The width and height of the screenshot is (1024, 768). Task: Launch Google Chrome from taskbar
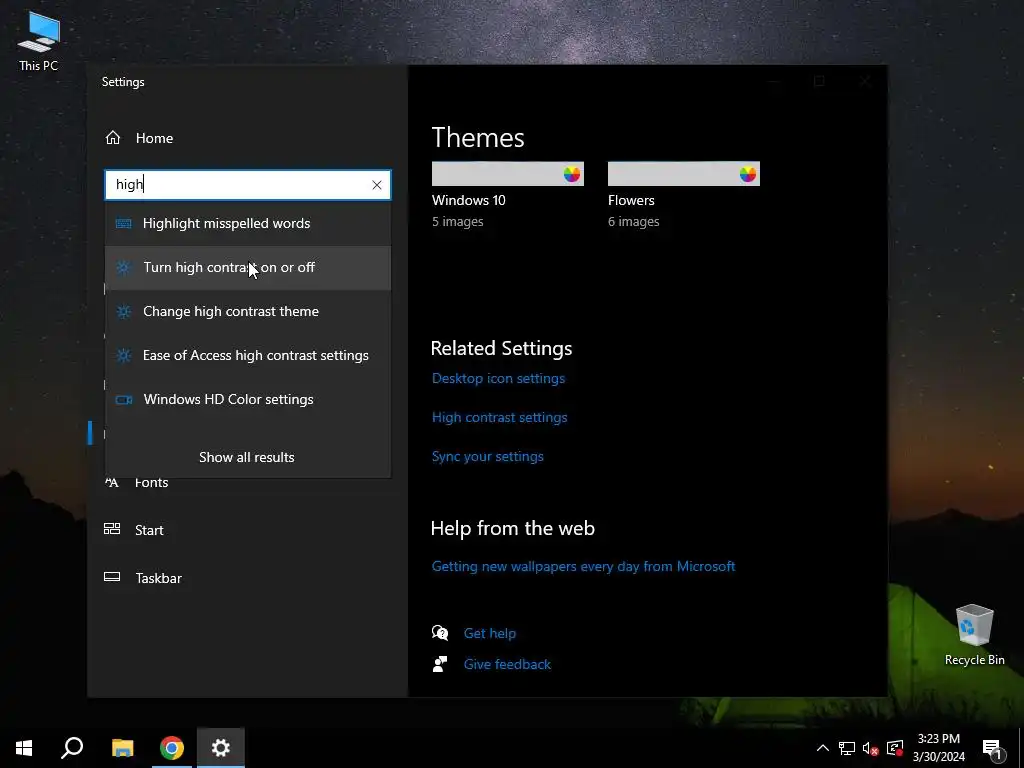(172, 748)
